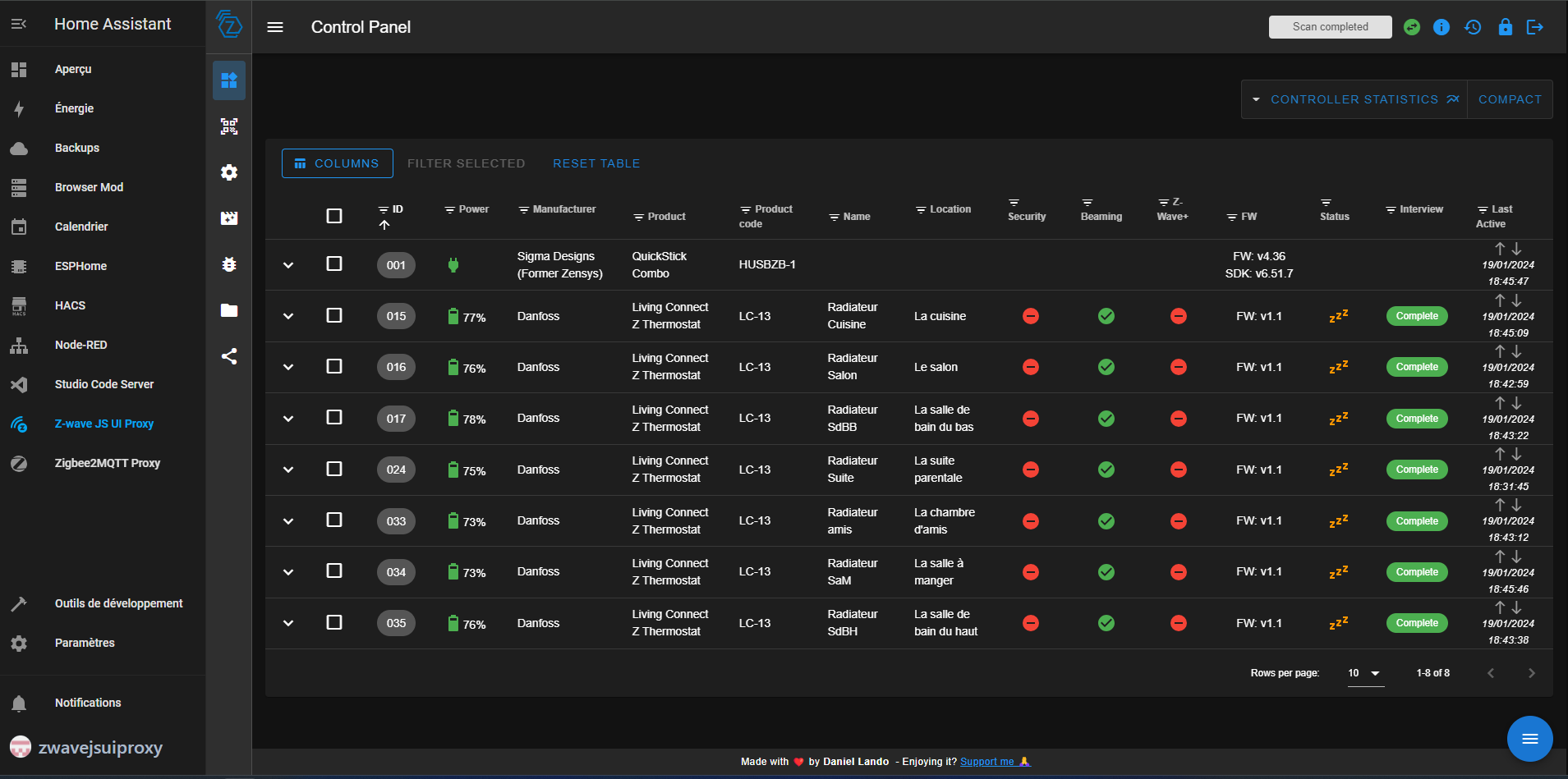Image resolution: width=1568 pixels, height=779 pixels.
Task: Expand details for node 024
Action: point(288,470)
